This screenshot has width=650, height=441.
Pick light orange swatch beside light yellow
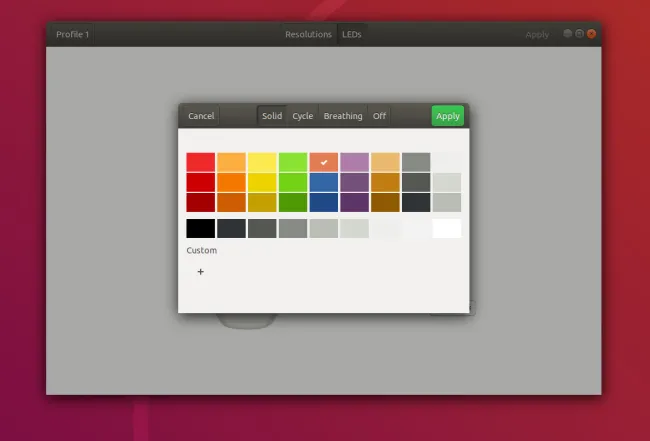(x=231, y=162)
